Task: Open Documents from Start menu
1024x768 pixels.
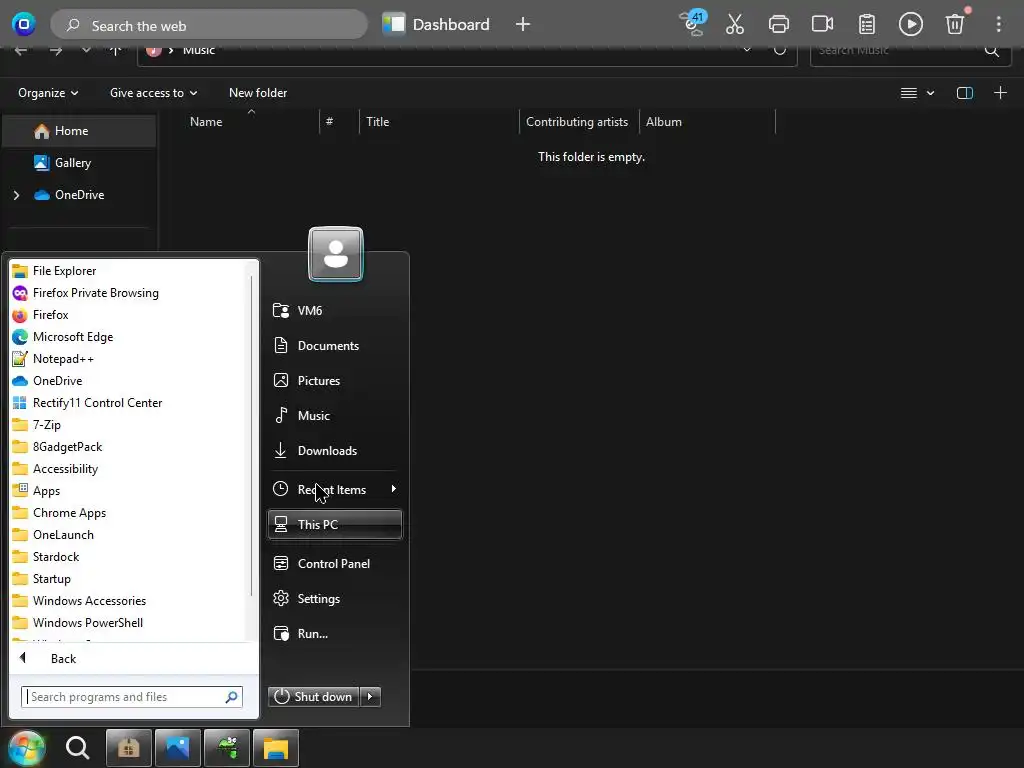Action: pos(334,345)
